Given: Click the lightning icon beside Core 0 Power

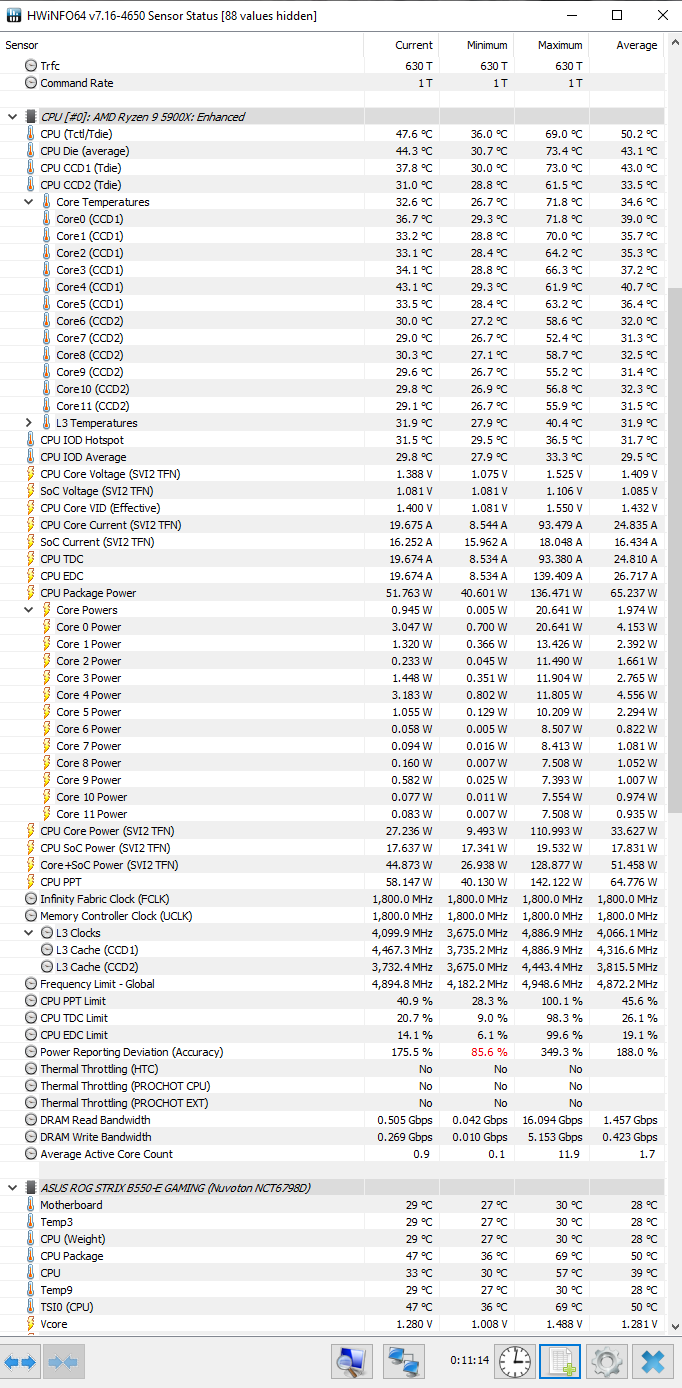Looking at the screenshot, I should click(46, 627).
